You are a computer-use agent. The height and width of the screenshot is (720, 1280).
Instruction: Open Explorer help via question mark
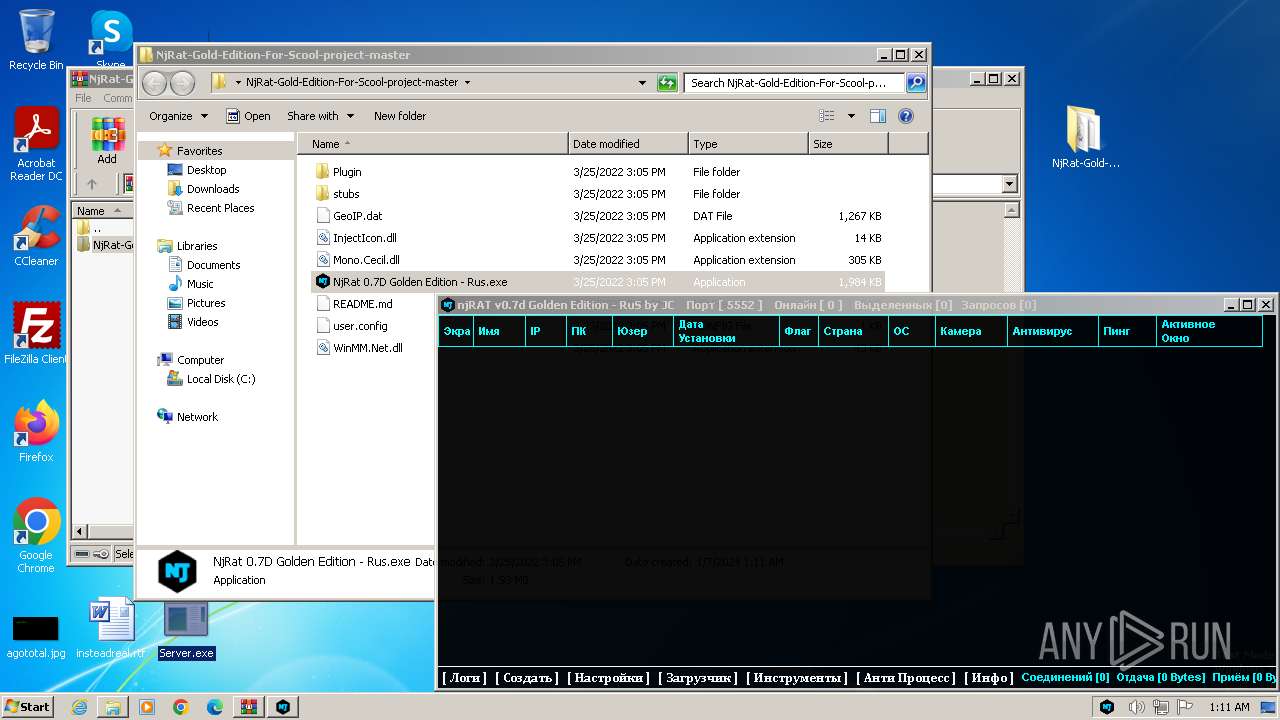[906, 116]
